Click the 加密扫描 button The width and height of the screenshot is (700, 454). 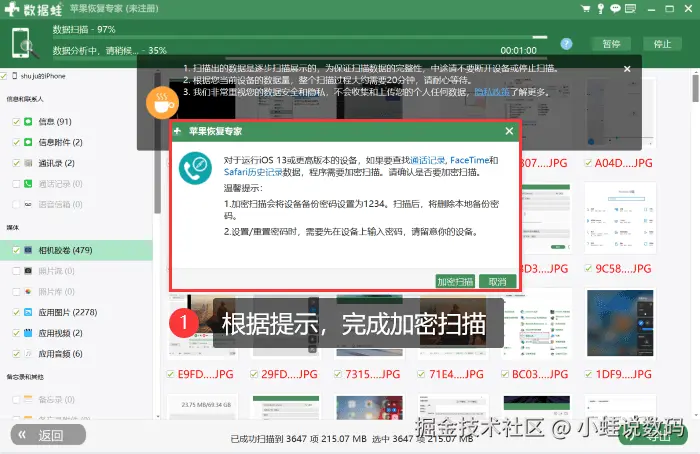pos(455,282)
